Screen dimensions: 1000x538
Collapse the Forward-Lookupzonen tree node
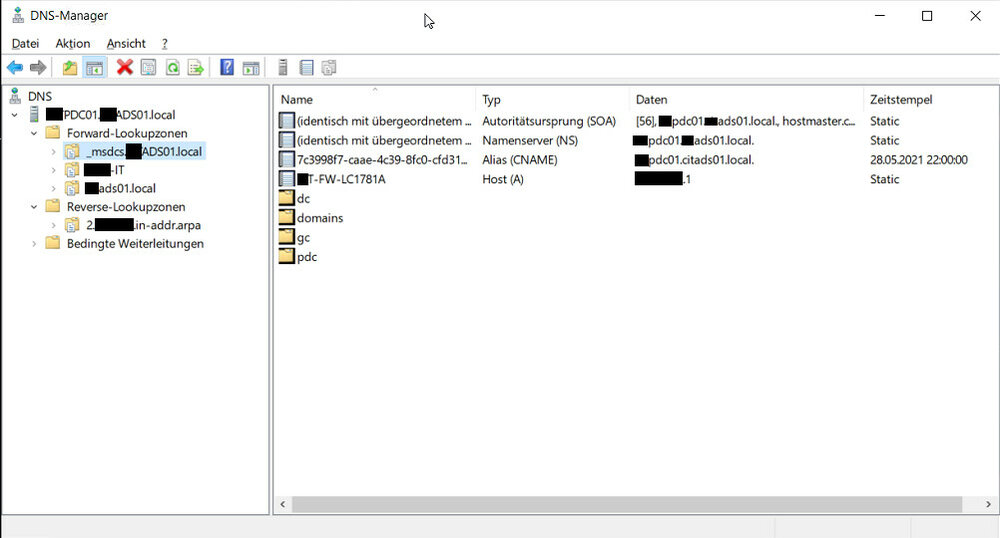[x=34, y=134]
